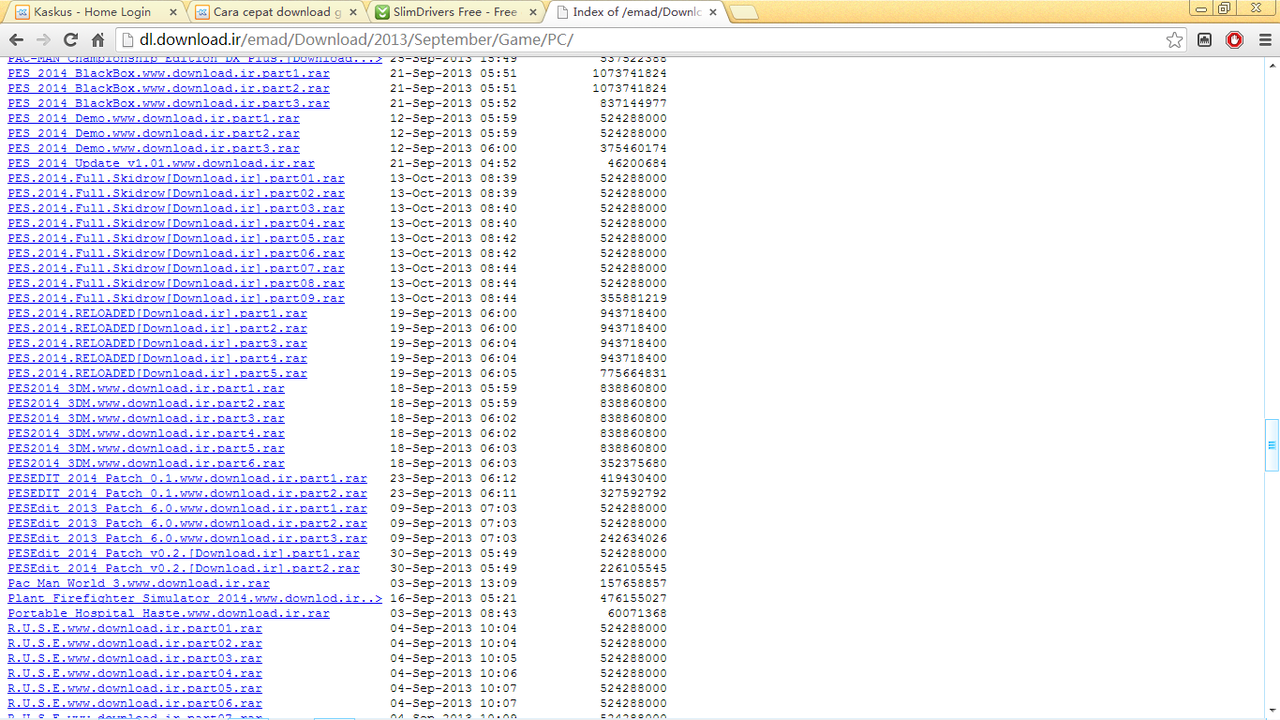
Task: Click file size 242634026
Action: [x=633, y=538]
